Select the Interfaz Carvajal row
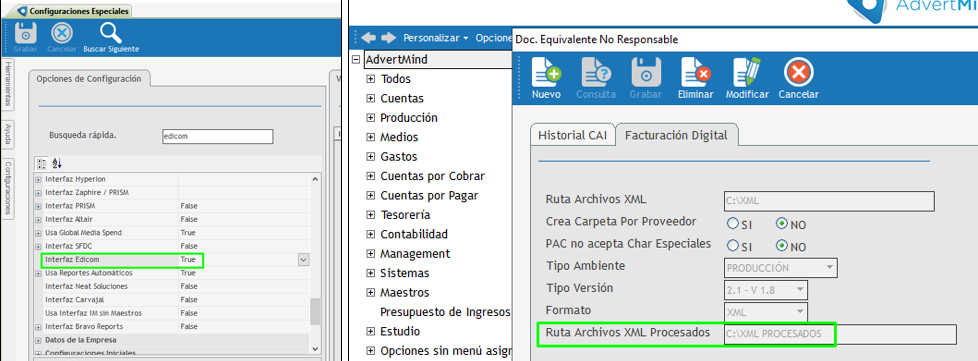Image resolution: width=978 pixels, height=361 pixels. (x=172, y=300)
